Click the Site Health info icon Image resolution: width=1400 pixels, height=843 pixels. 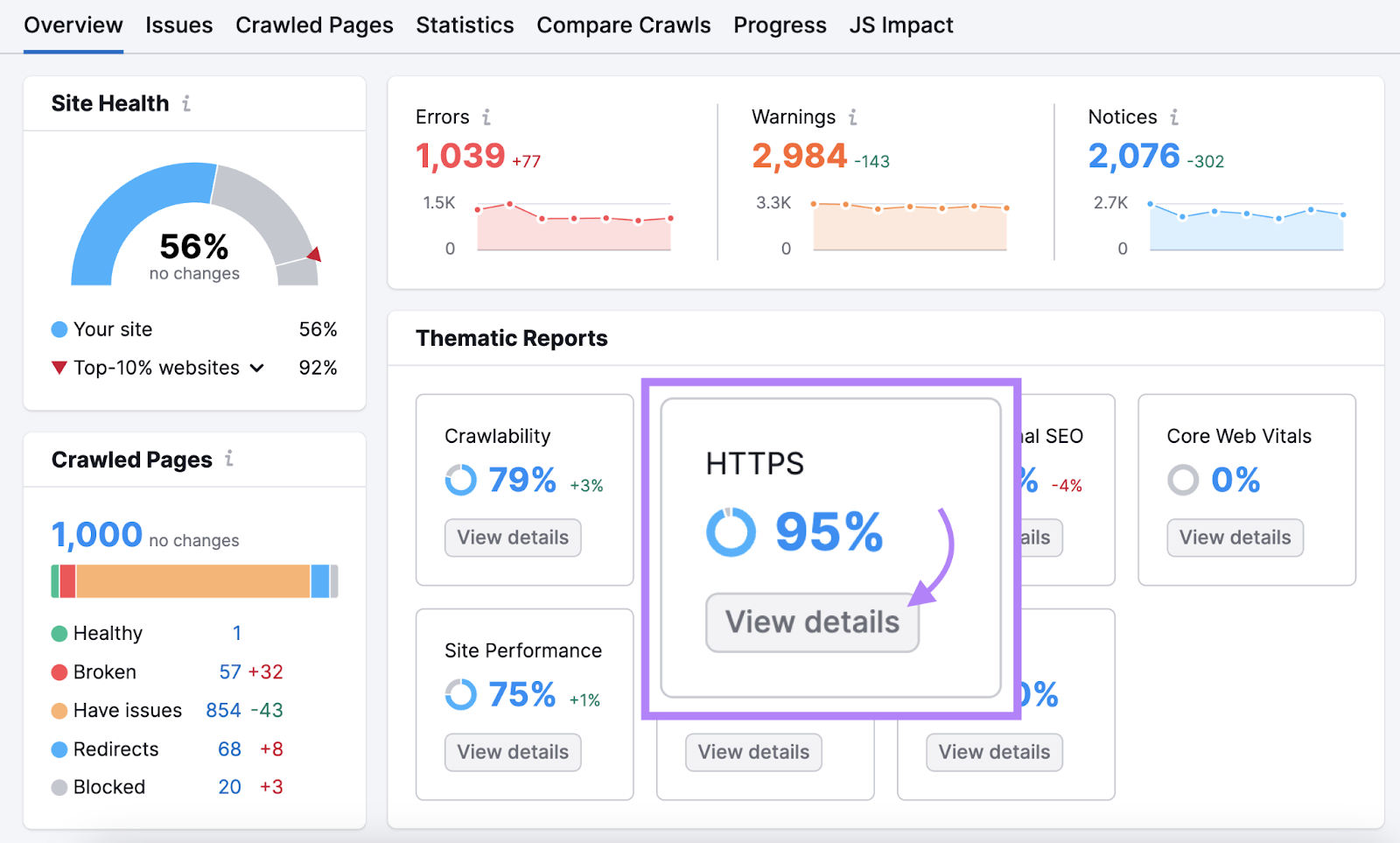click(185, 102)
